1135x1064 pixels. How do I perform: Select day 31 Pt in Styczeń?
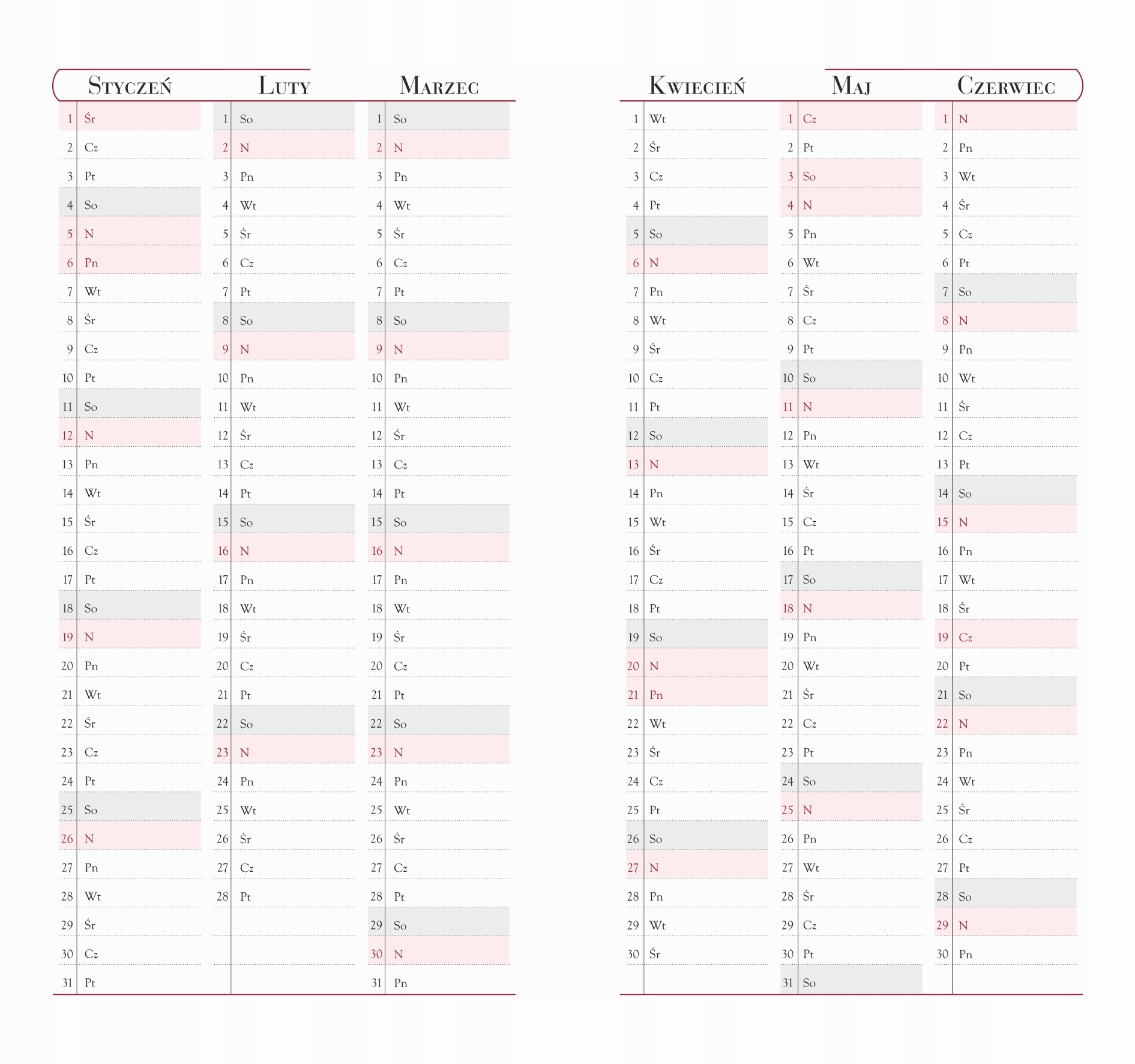(x=130, y=982)
